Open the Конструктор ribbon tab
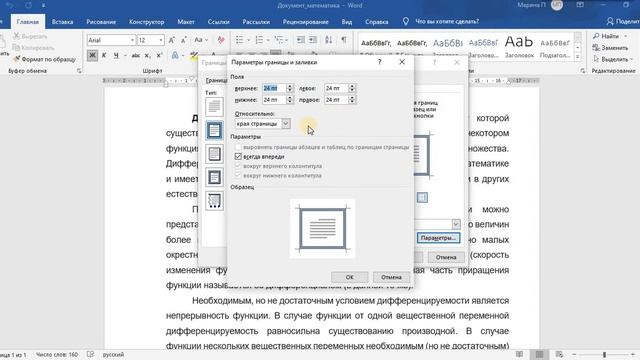This screenshot has width=640, height=360. pos(147,22)
